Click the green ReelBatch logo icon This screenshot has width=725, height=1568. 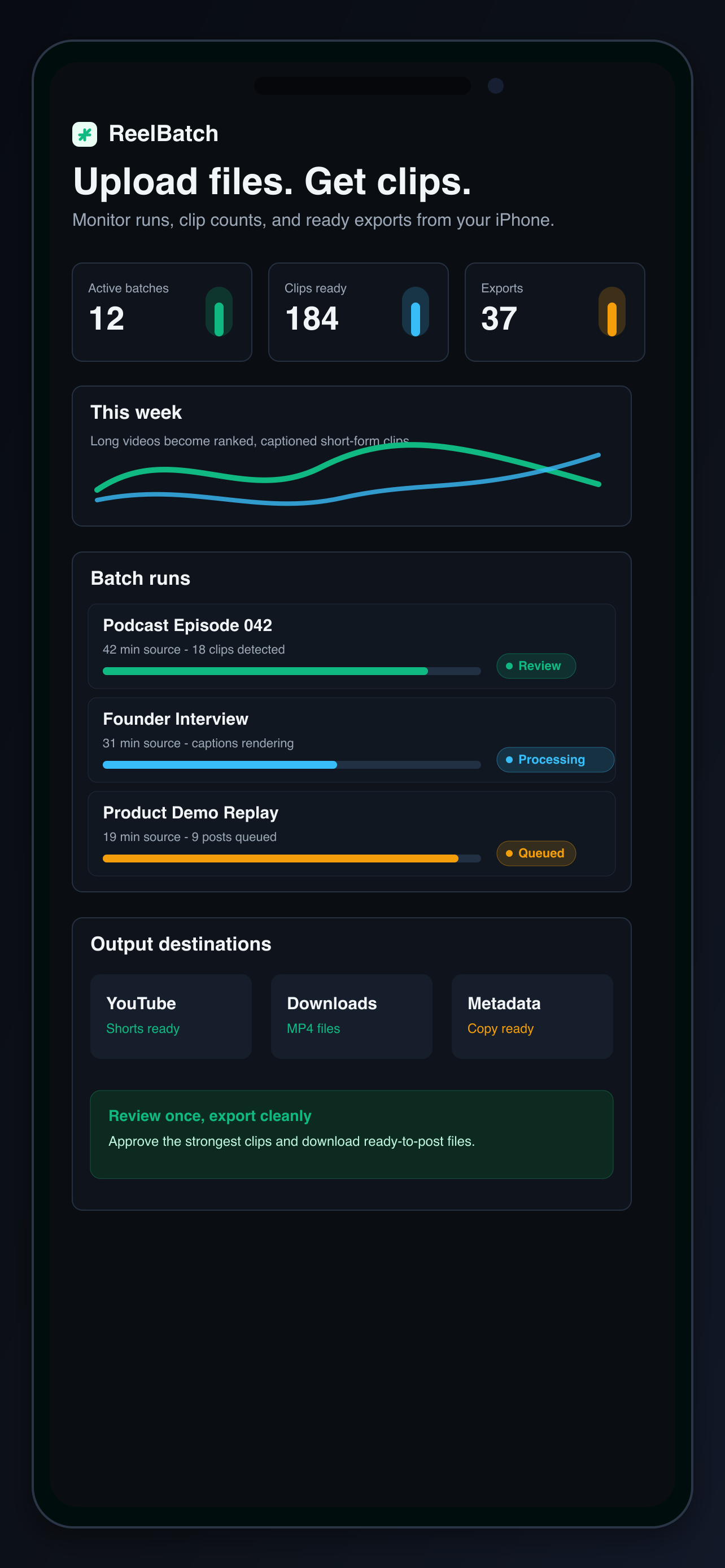pyautogui.click(x=85, y=134)
